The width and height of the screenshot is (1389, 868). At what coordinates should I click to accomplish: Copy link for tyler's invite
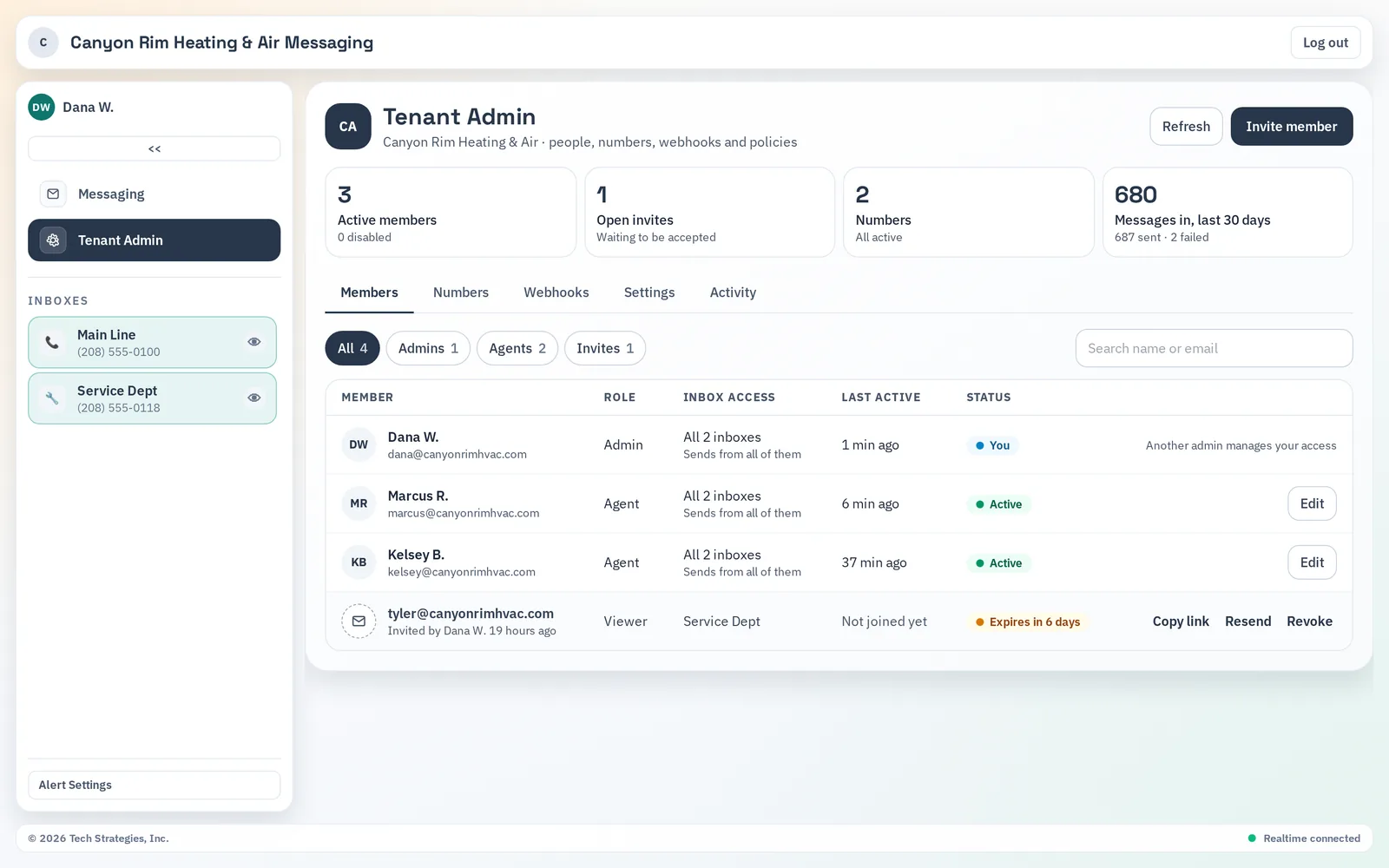coord(1181,621)
